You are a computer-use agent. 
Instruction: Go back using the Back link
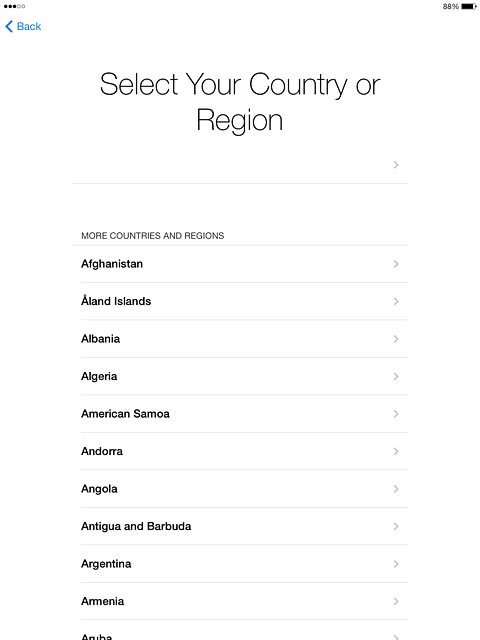click(x=23, y=27)
